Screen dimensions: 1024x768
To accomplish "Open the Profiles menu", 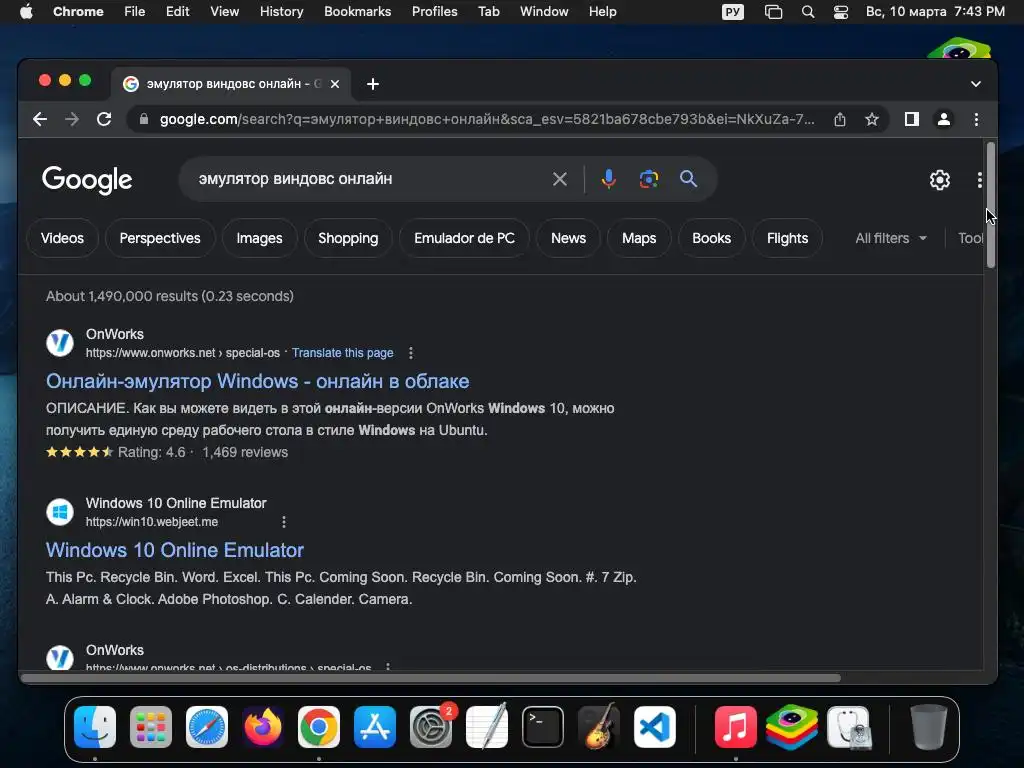I will tap(434, 12).
